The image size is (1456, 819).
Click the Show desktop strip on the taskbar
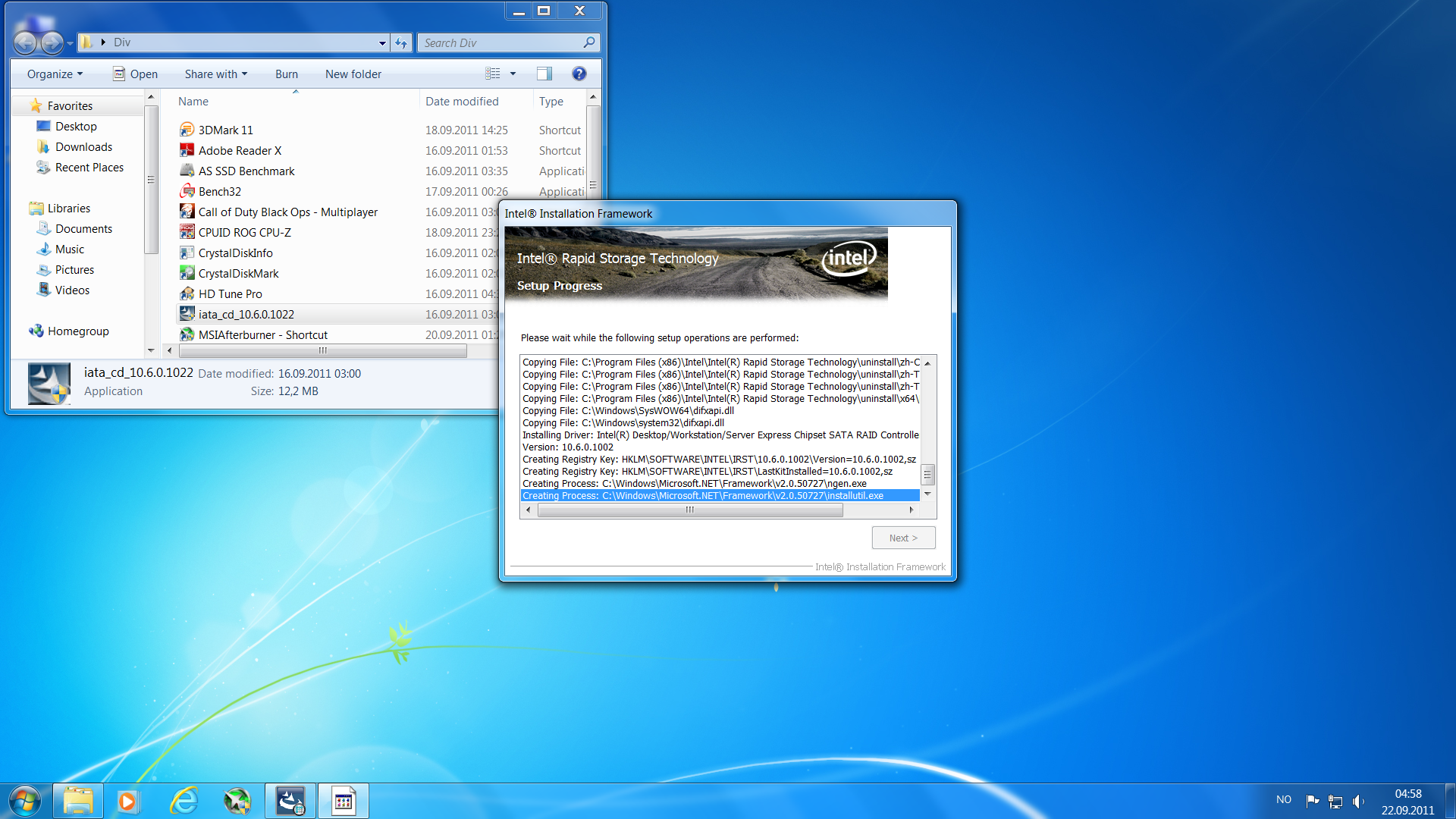(x=1450, y=801)
